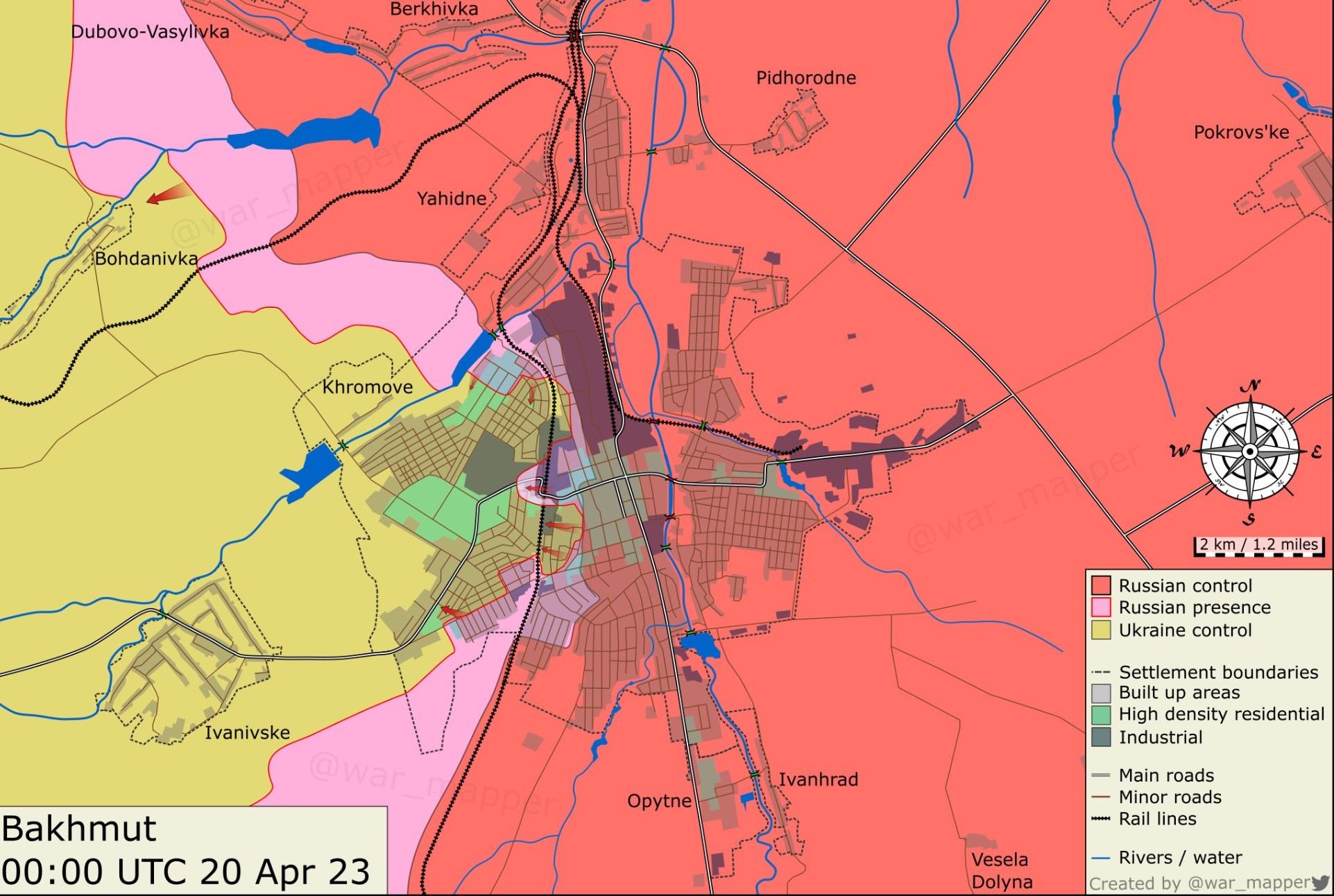This screenshot has width=1334, height=896.
Task: Click the Ukraine control yellow swatch
Action: (1101, 630)
